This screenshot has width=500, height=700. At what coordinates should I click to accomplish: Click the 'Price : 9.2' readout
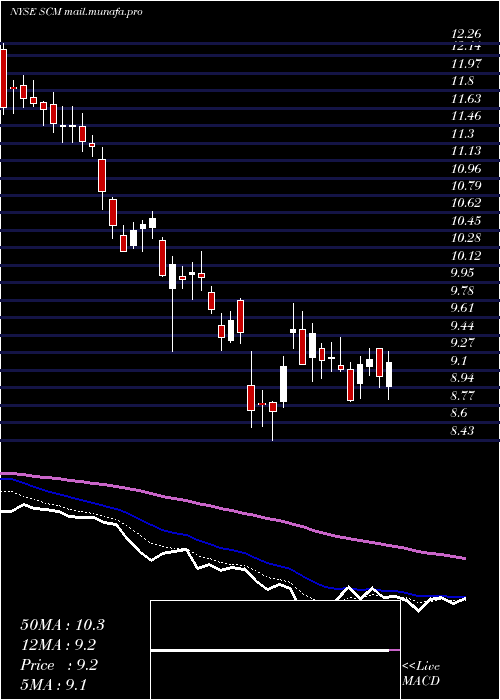(58, 665)
